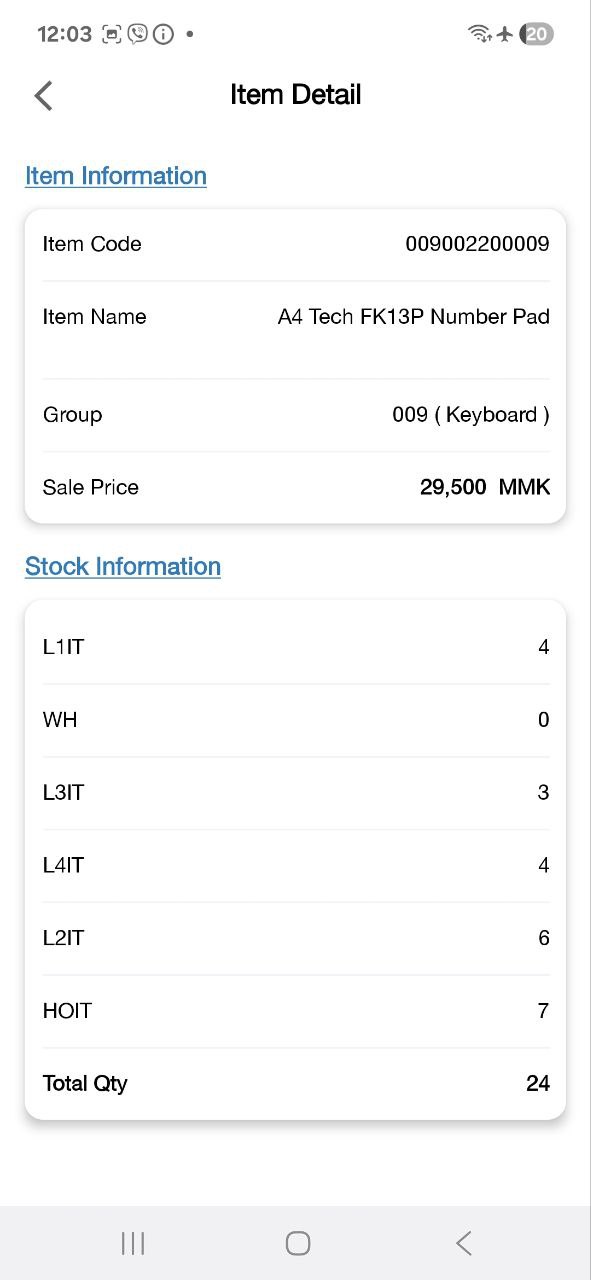
Task: Tap the Total Qty row
Action: pos(296,1084)
